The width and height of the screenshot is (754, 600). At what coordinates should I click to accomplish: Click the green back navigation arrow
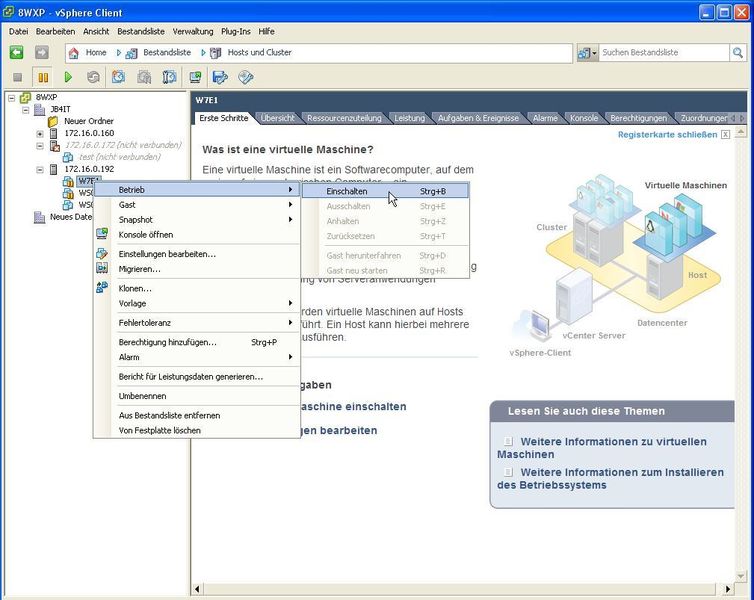pos(16,52)
